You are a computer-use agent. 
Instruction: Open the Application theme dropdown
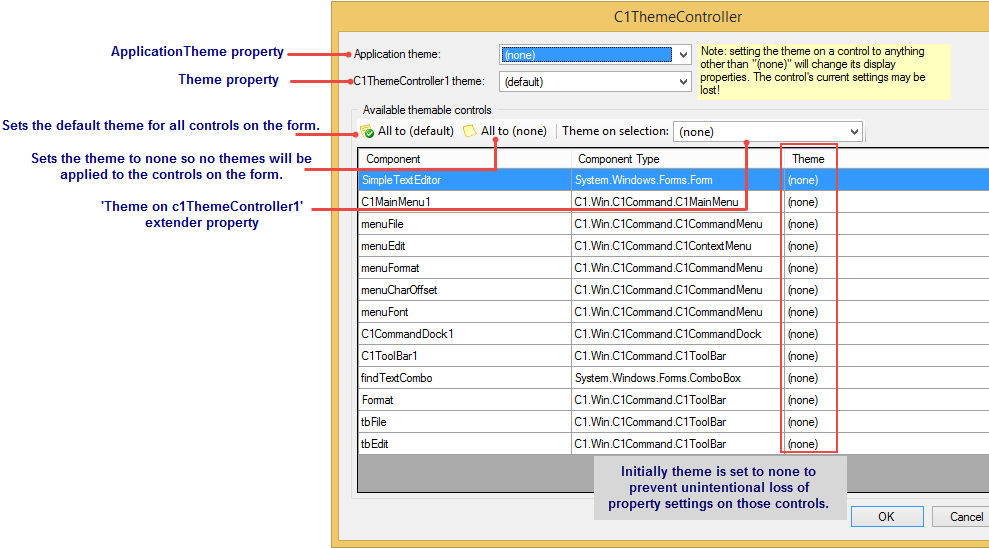pyautogui.click(x=595, y=55)
